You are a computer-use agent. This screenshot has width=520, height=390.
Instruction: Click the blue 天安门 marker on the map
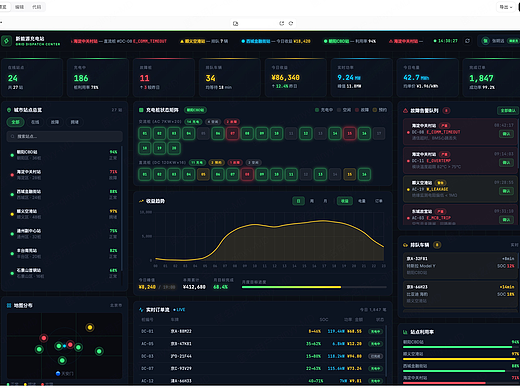point(58,373)
